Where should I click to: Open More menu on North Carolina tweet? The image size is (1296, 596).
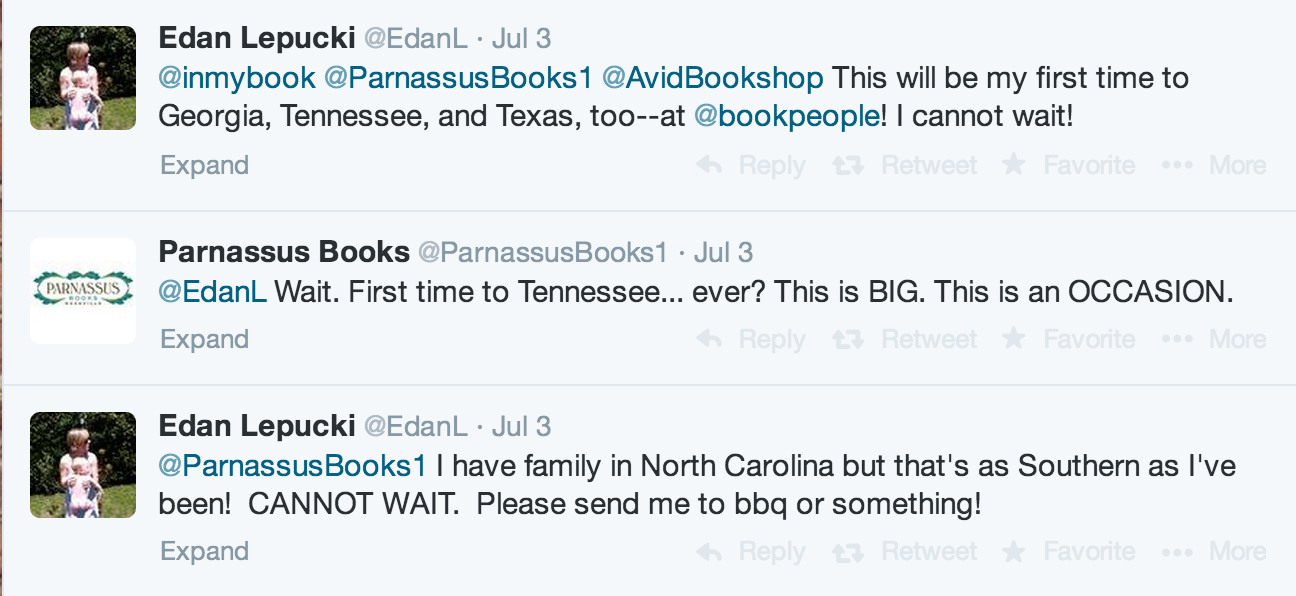[1178, 551]
